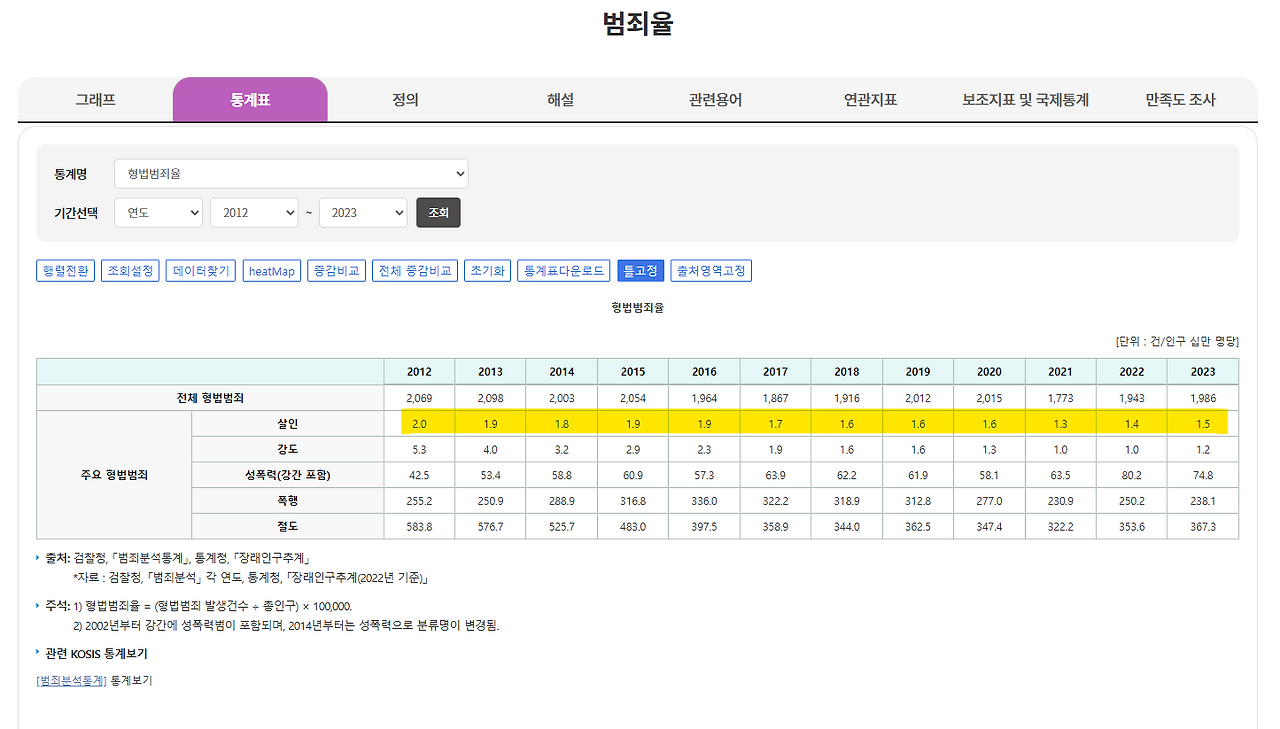1280x729 pixels.
Task: Open the 관련용어 related terms tab
Action: (x=715, y=100)
